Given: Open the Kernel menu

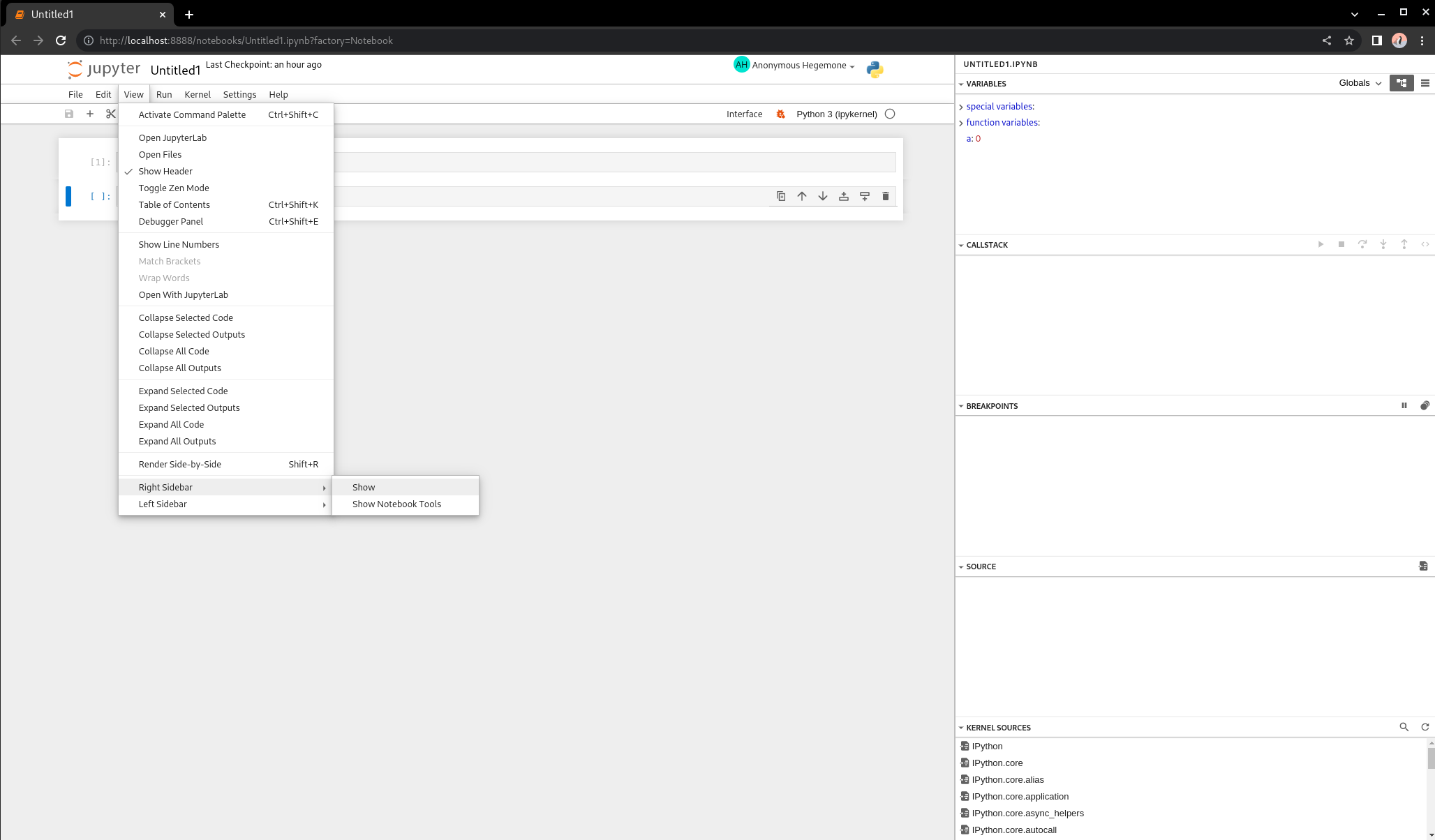Looking at the screenshot, I should 198,95.
